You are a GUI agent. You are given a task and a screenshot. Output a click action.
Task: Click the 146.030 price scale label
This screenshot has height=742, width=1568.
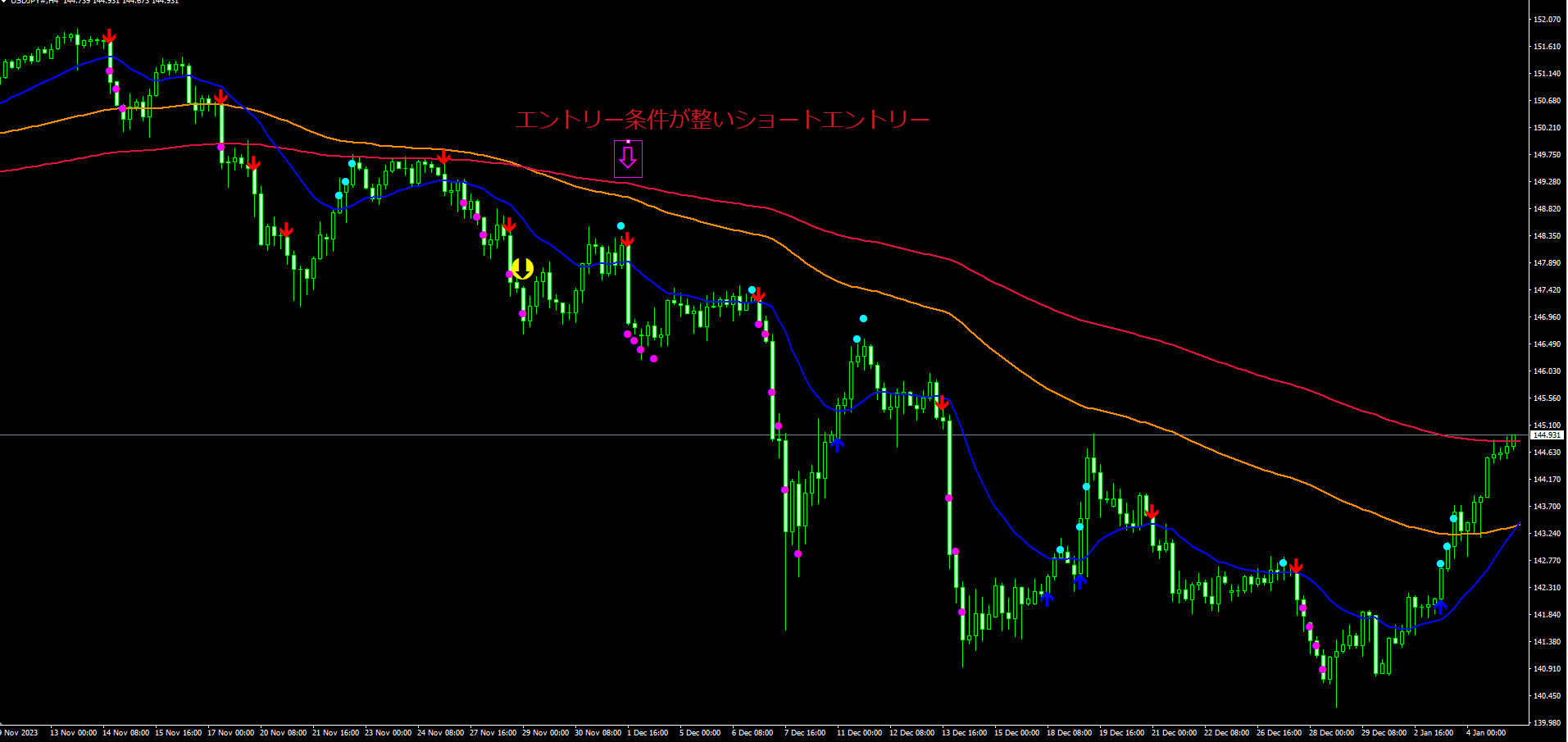(1547, 371)
